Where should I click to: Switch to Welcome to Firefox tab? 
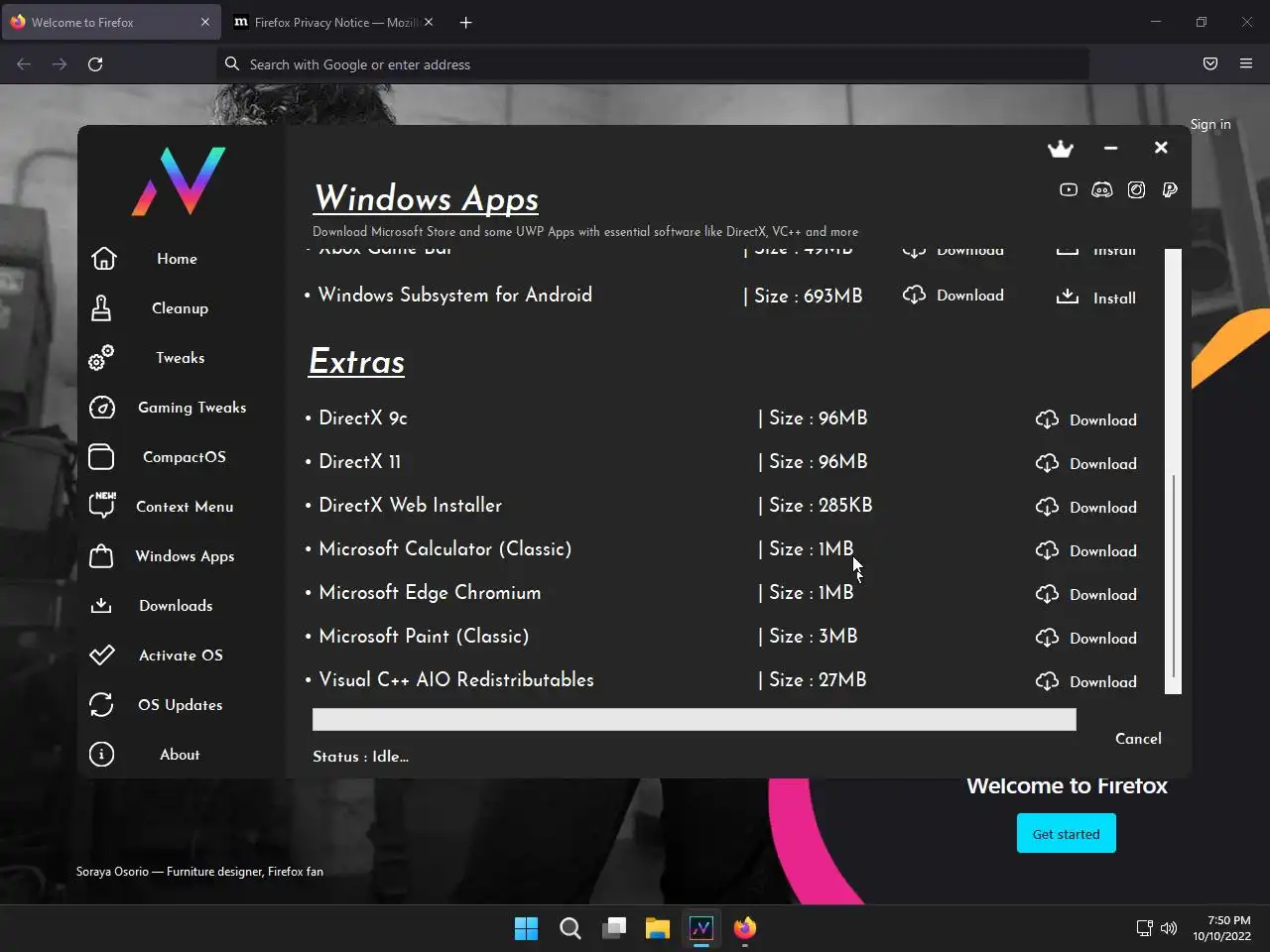(110, 22)
